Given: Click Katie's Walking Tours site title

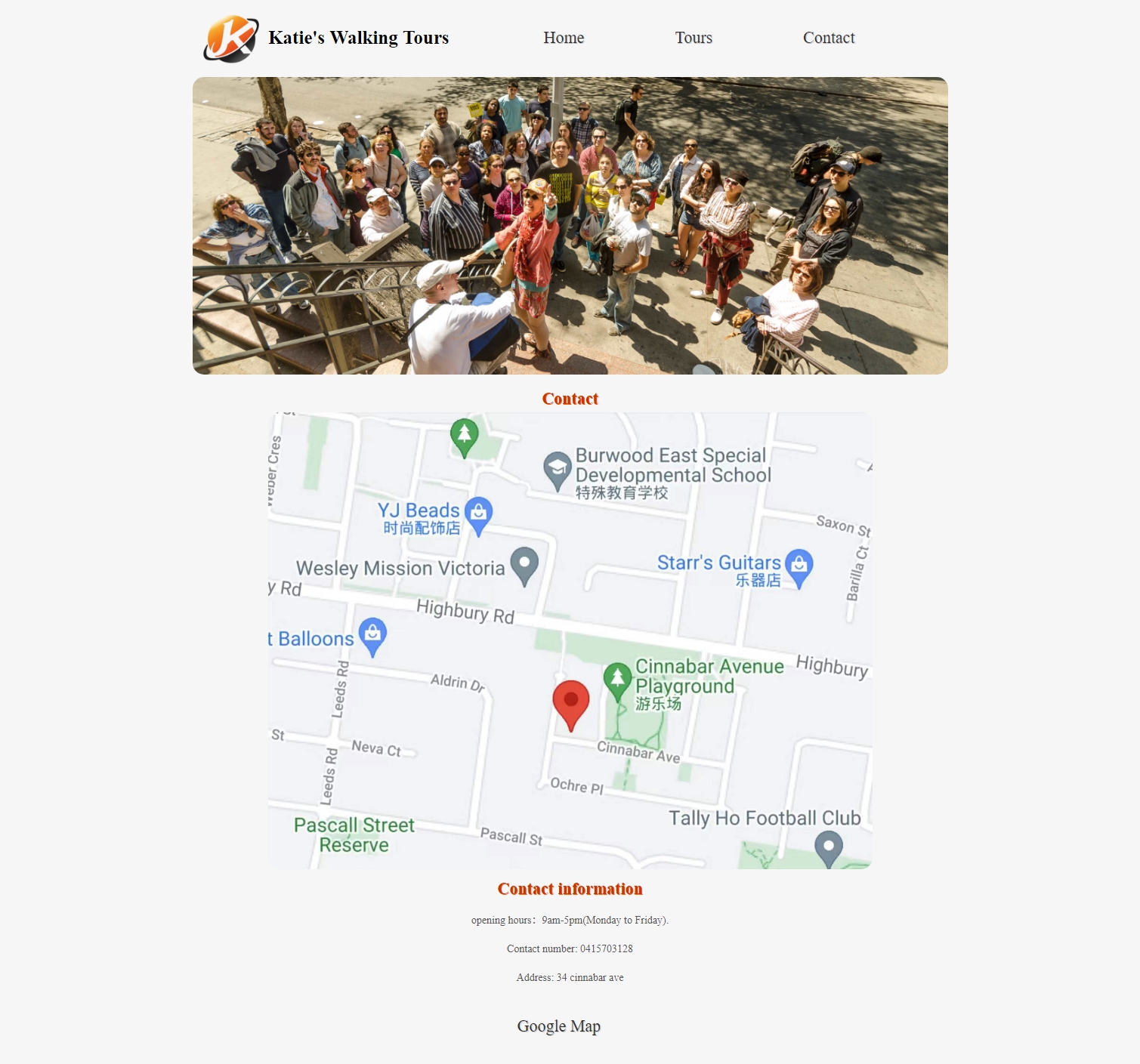Looking at the screenshot, I should pyautogui.click(x=359, y=38).
